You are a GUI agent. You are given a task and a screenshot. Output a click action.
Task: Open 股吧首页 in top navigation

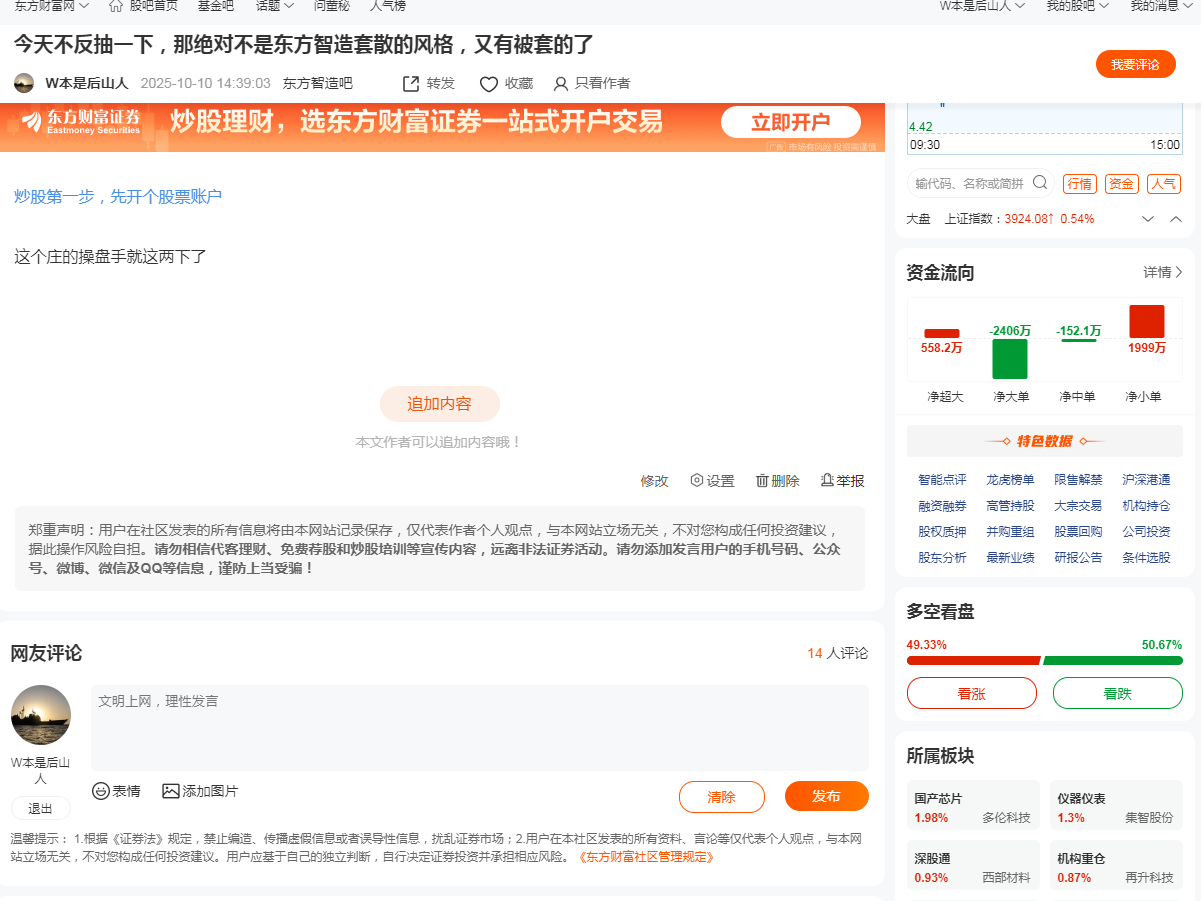click(154, 6)
